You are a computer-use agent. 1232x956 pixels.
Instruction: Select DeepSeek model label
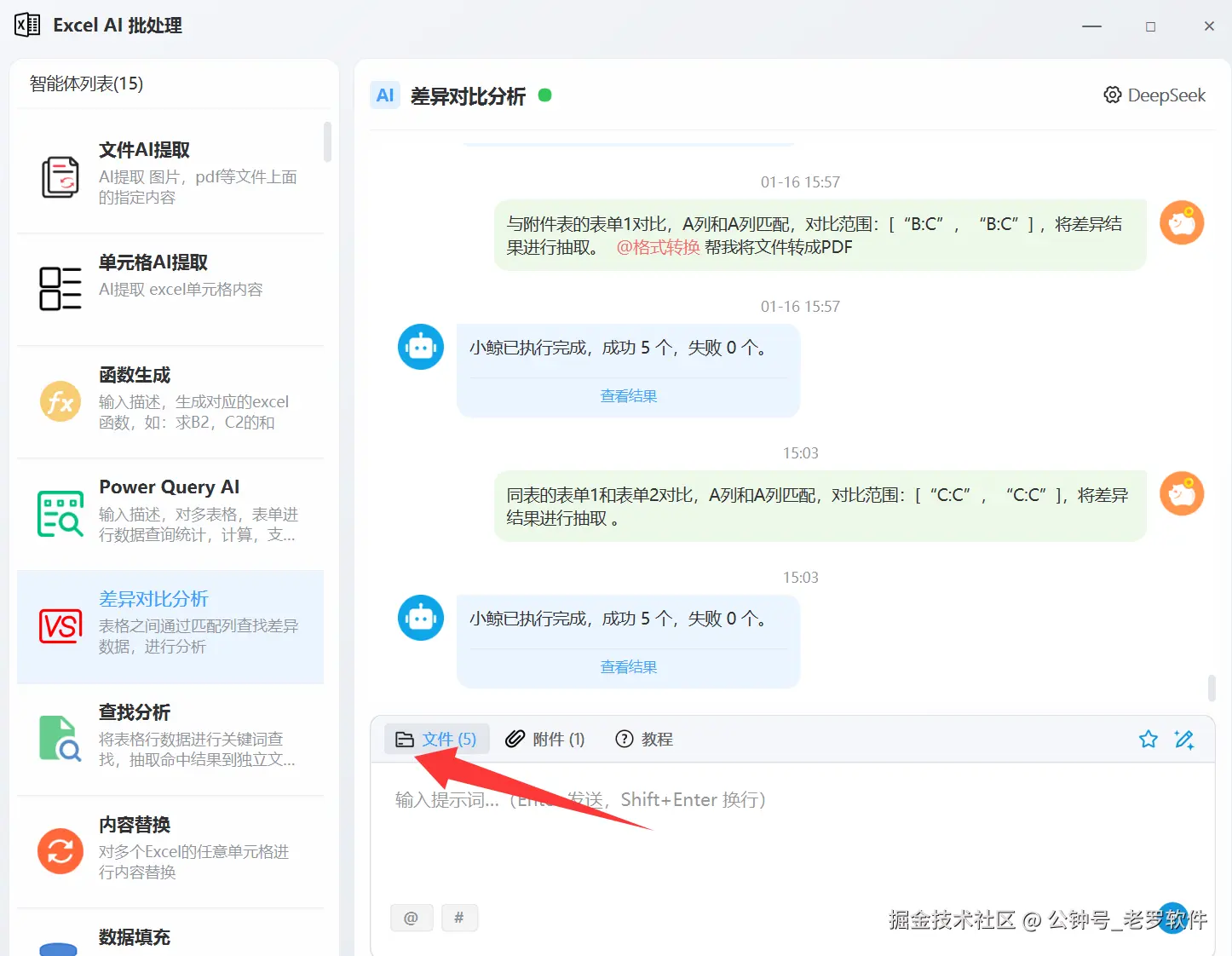point(1166,95)
